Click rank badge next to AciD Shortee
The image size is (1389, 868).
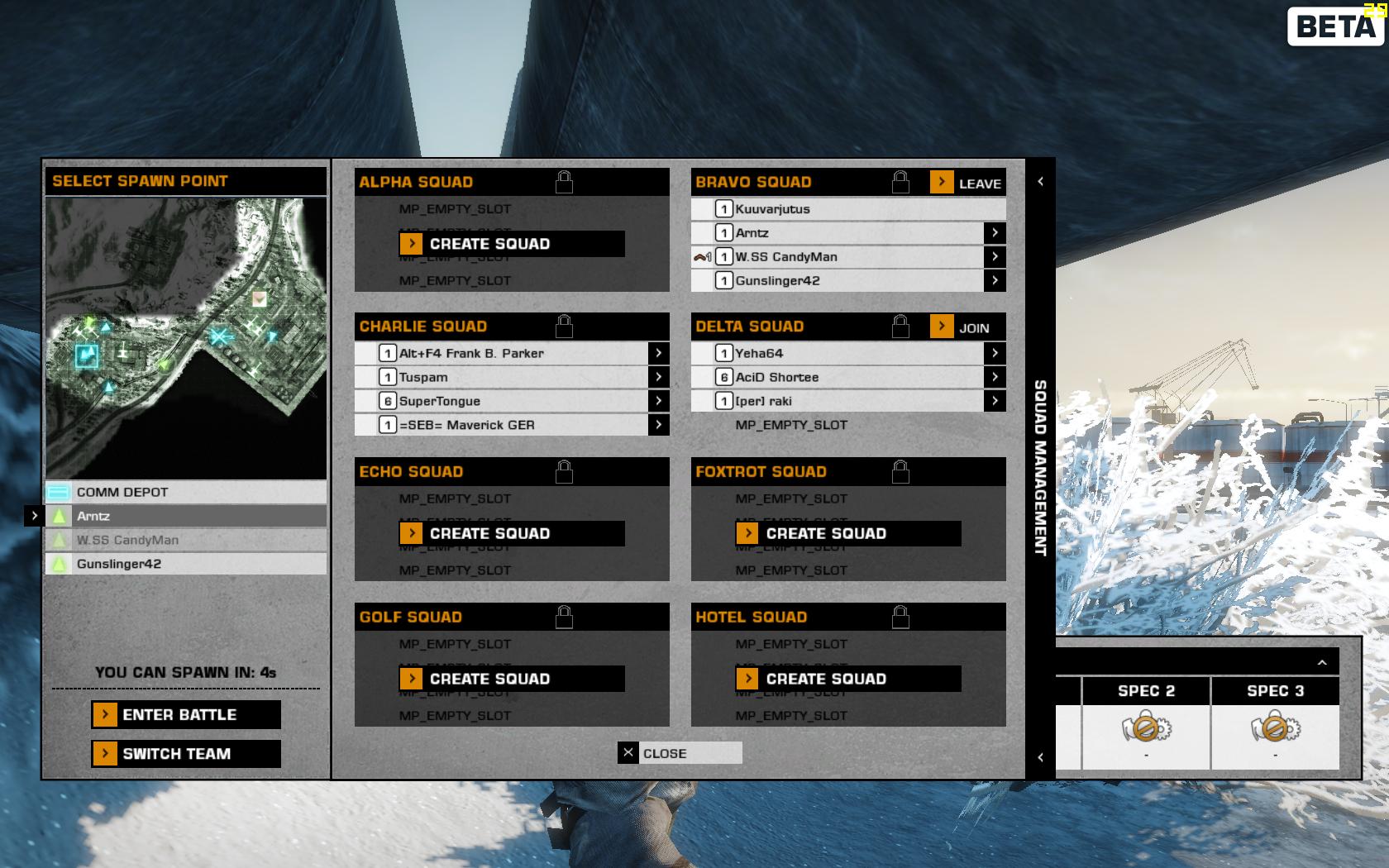723,378
